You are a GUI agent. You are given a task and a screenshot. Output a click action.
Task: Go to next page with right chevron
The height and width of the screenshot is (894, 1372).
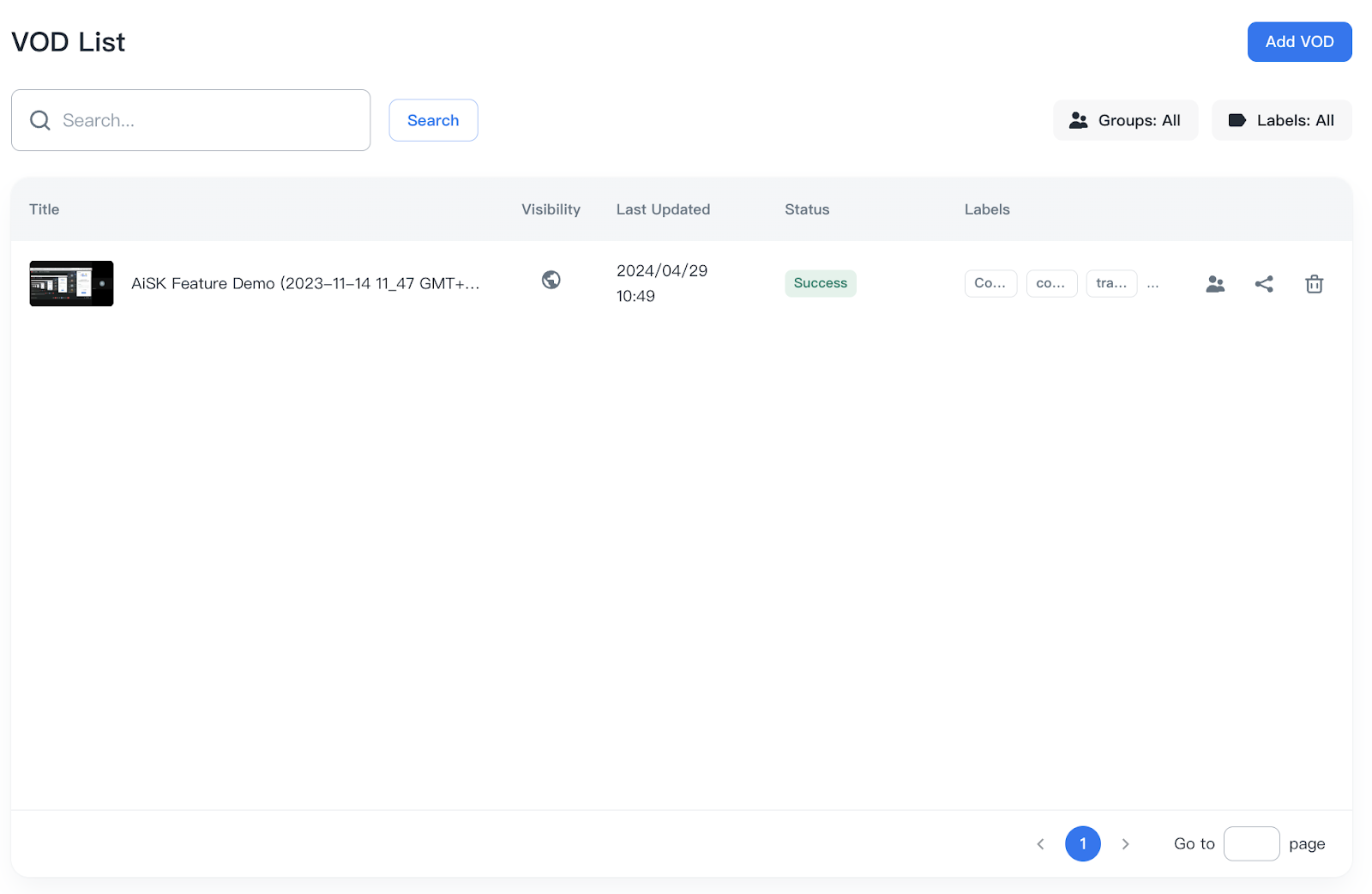tap(1125, 844)
